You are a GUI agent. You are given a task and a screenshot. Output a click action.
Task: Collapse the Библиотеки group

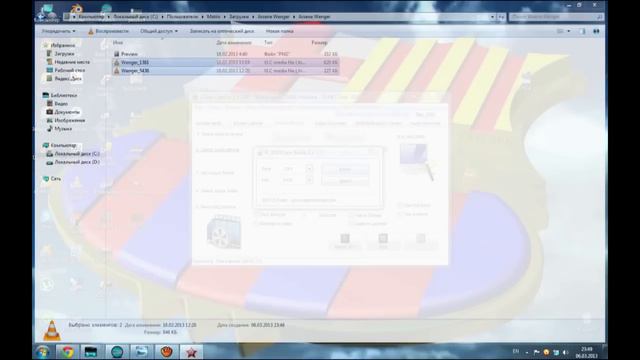[60, 95]
